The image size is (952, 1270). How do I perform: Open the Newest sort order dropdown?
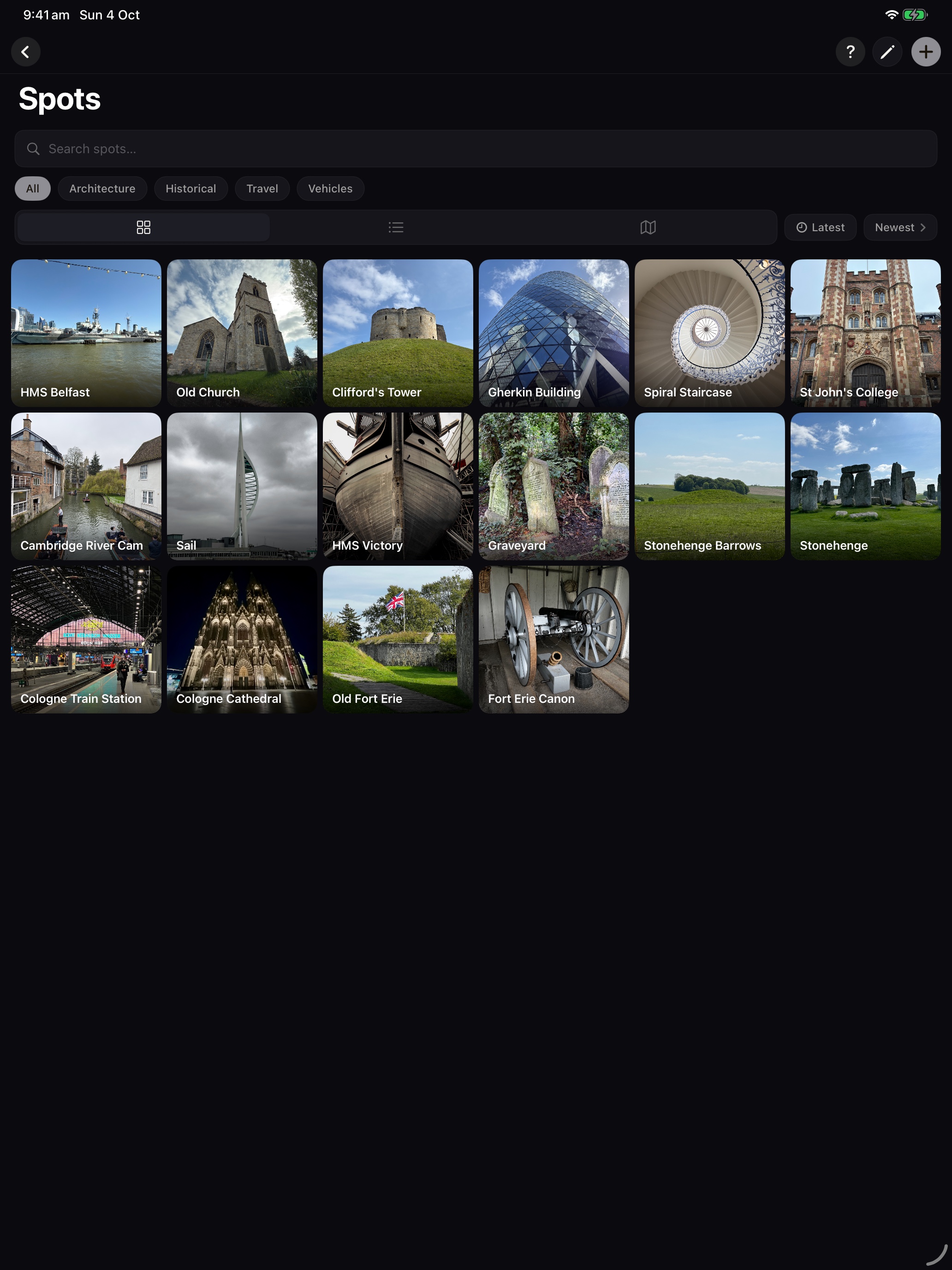point(900,228)
